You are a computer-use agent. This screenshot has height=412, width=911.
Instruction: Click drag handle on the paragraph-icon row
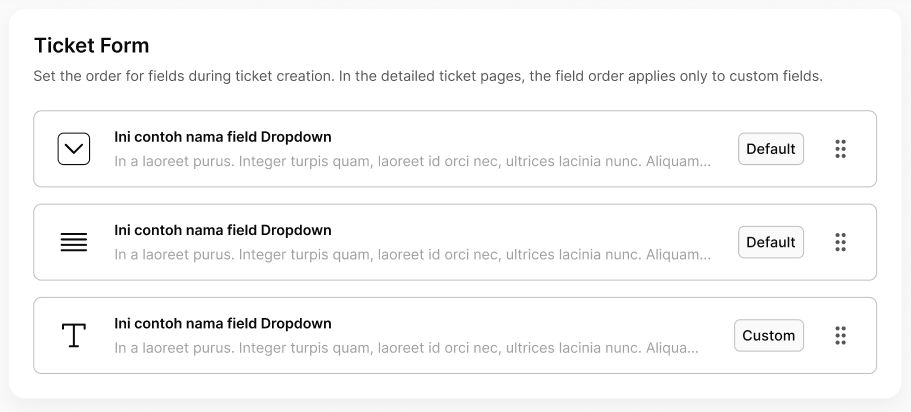point(840,242)
